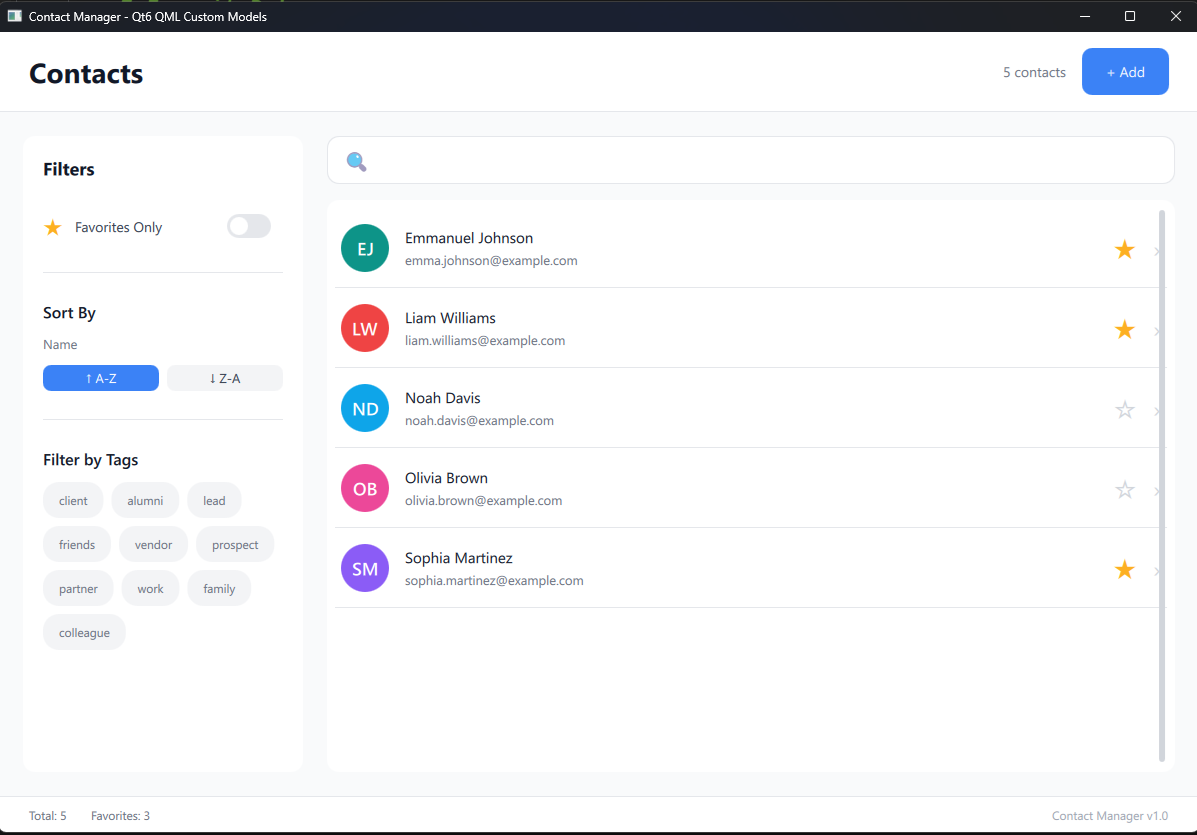Click the + Add button

(1125, 71)
